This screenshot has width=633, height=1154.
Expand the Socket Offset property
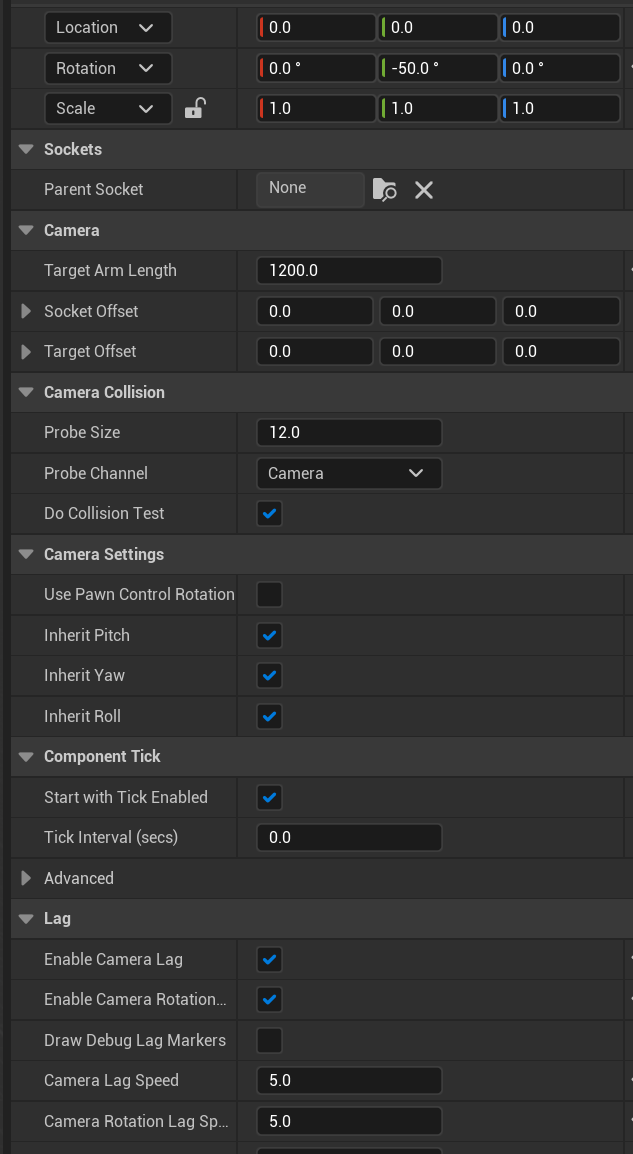pos(26,311)
